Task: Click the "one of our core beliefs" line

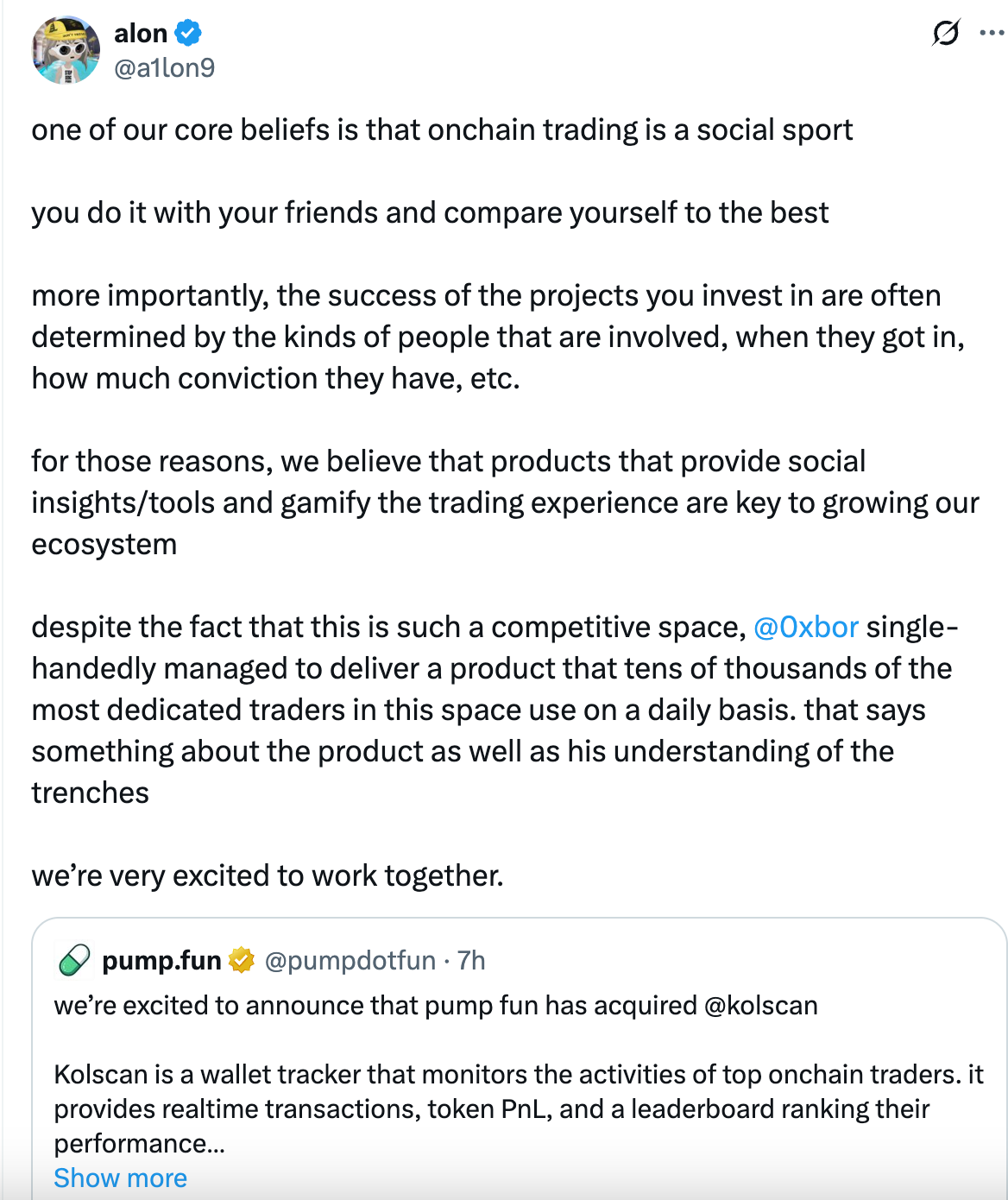Action: click(442, 129)
